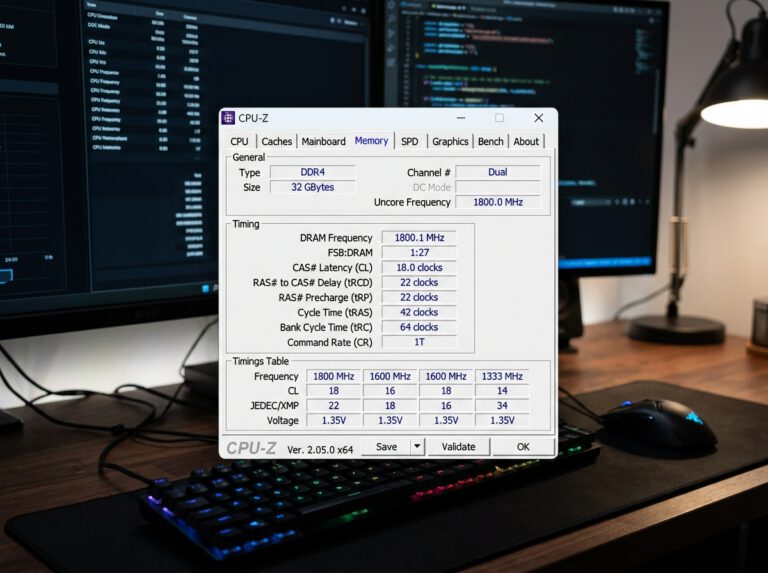This screenshot has height=573, width=768.
Task: Show the About tab
Action: [526, 142]
